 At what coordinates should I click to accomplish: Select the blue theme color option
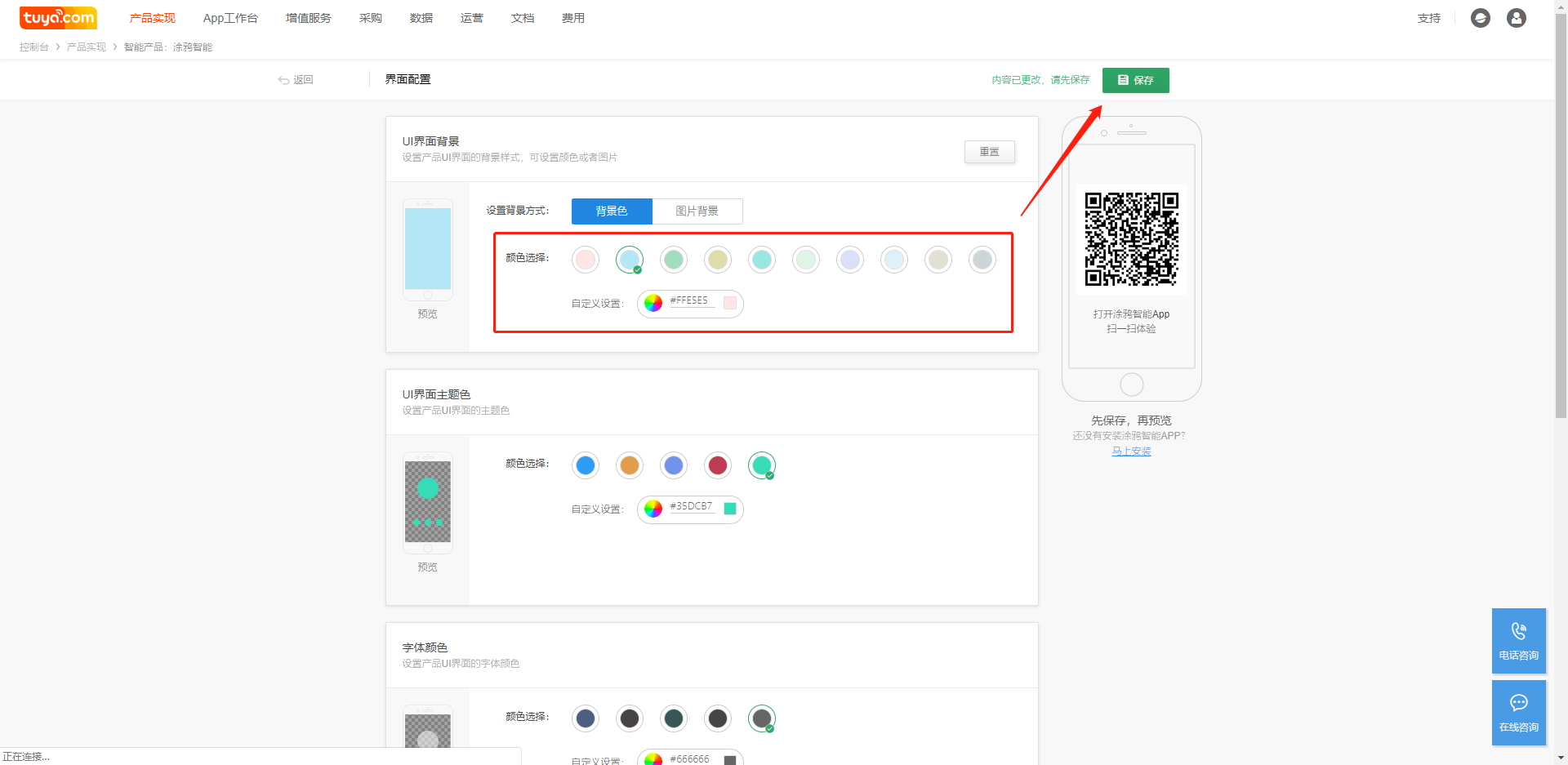point(586,465)
